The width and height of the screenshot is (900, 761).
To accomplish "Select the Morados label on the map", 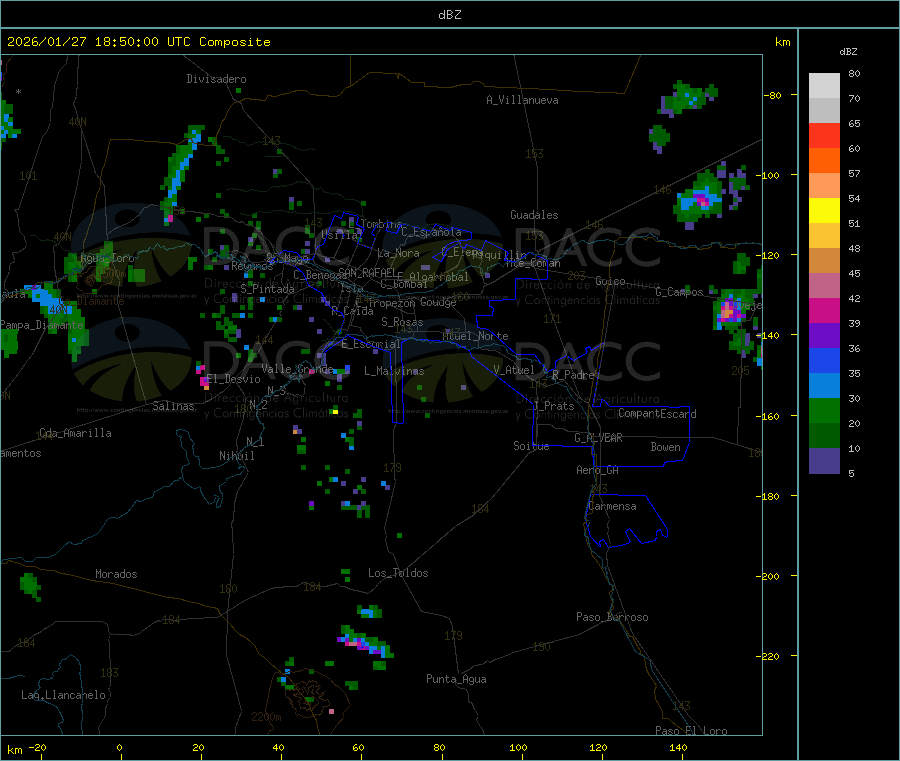I will 116,574.
